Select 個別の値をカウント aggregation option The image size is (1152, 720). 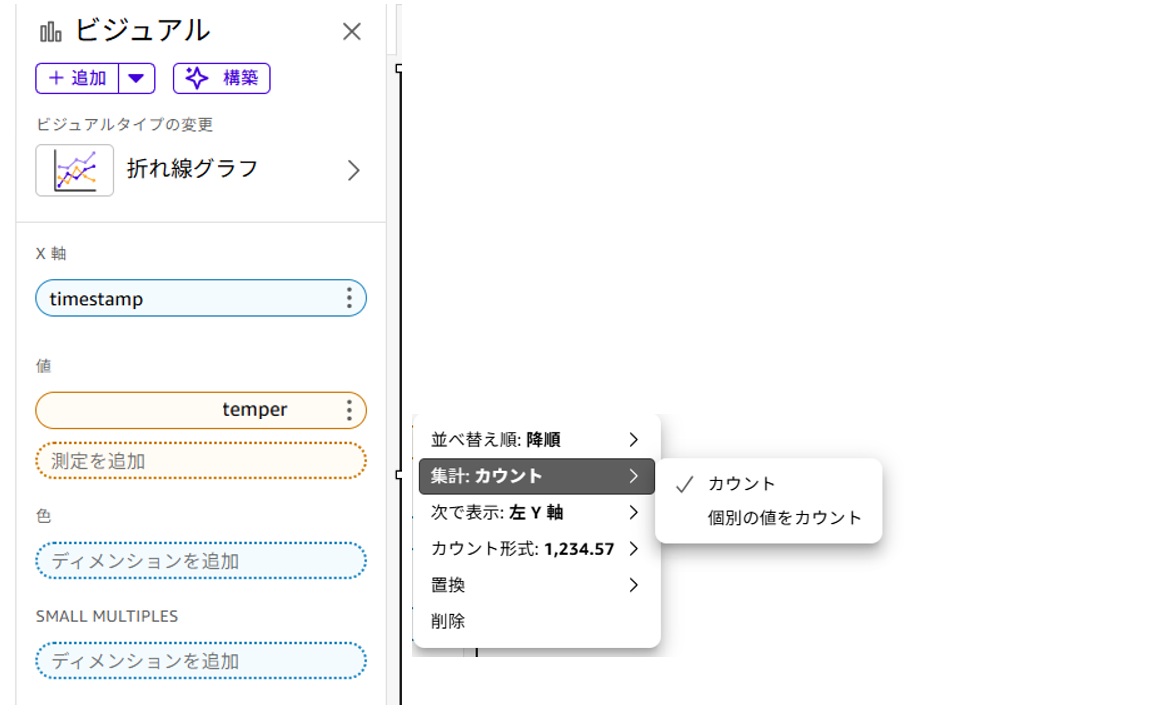[x=784, y=518]
